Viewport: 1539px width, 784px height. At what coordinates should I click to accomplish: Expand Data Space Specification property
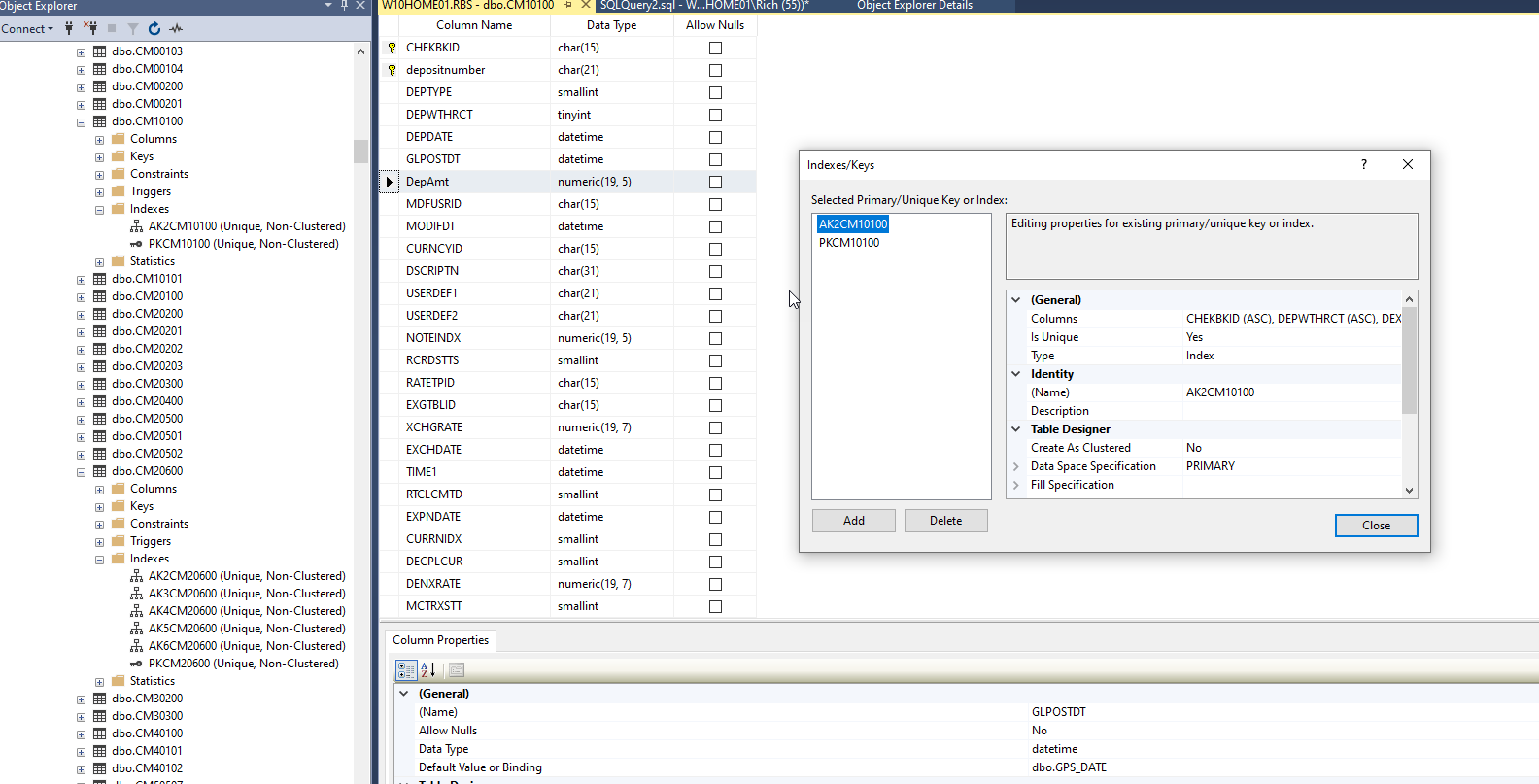pos(1016,466)
